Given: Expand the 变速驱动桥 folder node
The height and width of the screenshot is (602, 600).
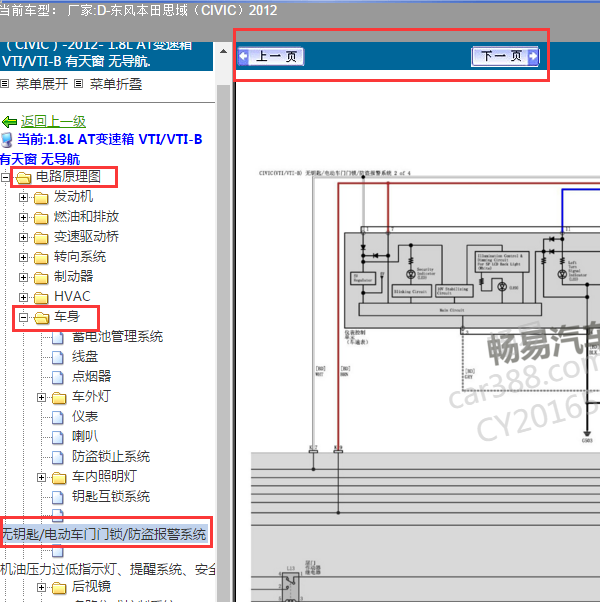Looking at the screenshot, I should 23,237.
